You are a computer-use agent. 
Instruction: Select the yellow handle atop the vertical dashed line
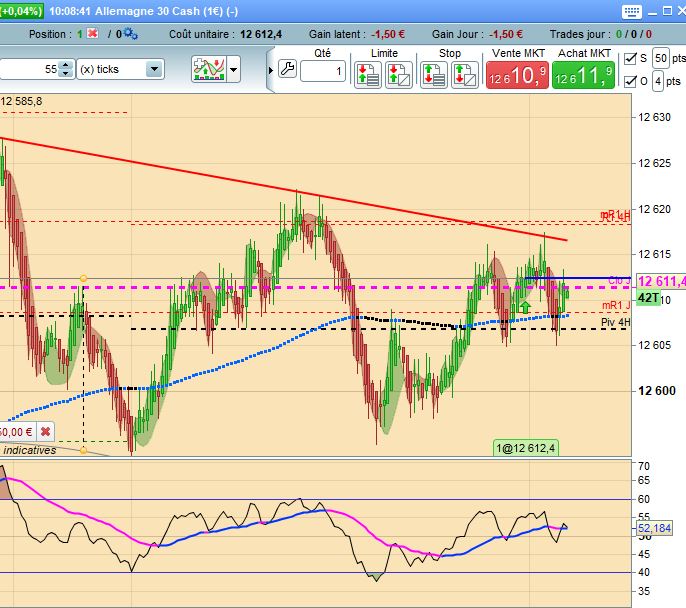(83, 278)
